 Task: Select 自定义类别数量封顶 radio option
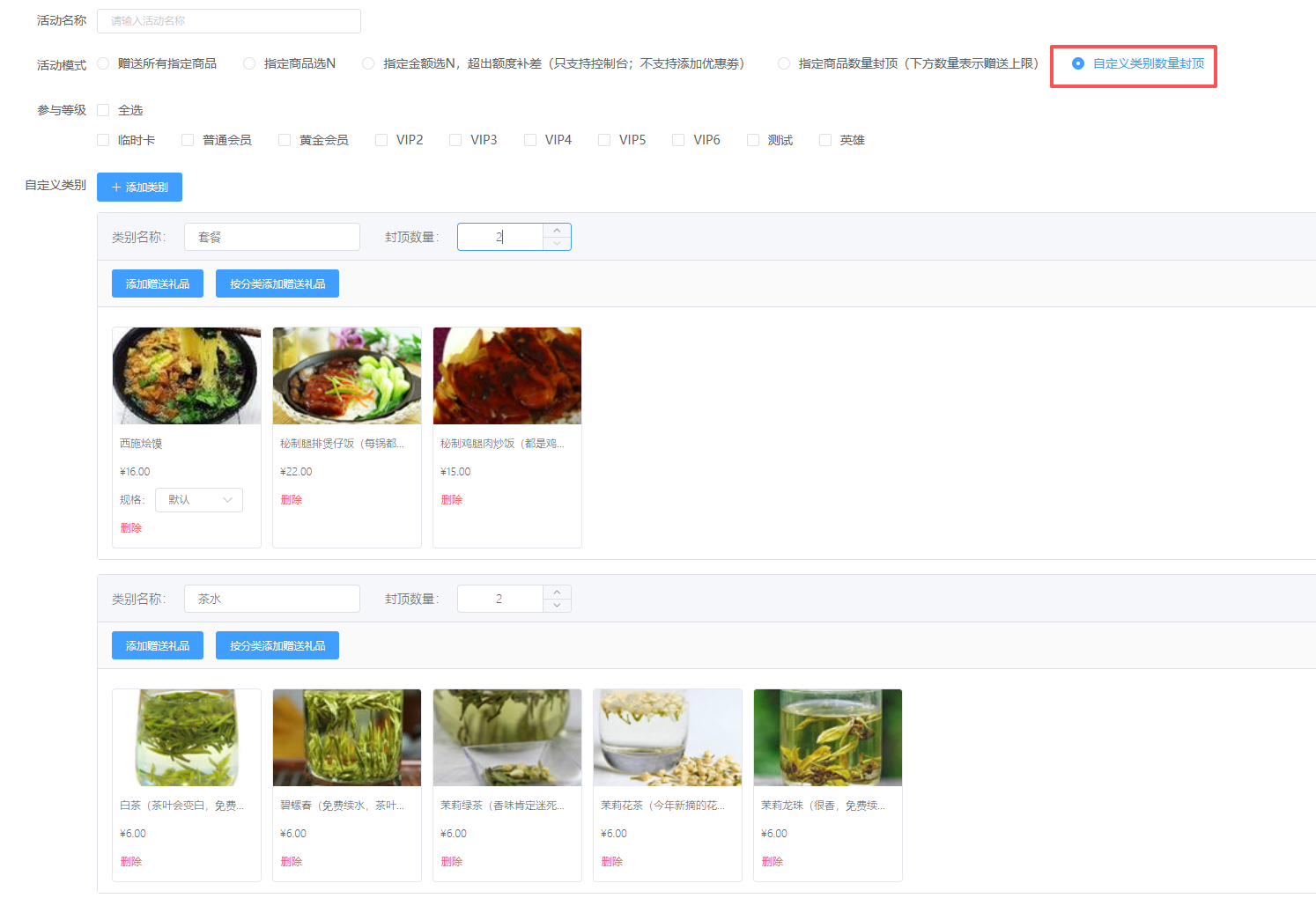pos(1078,63)
